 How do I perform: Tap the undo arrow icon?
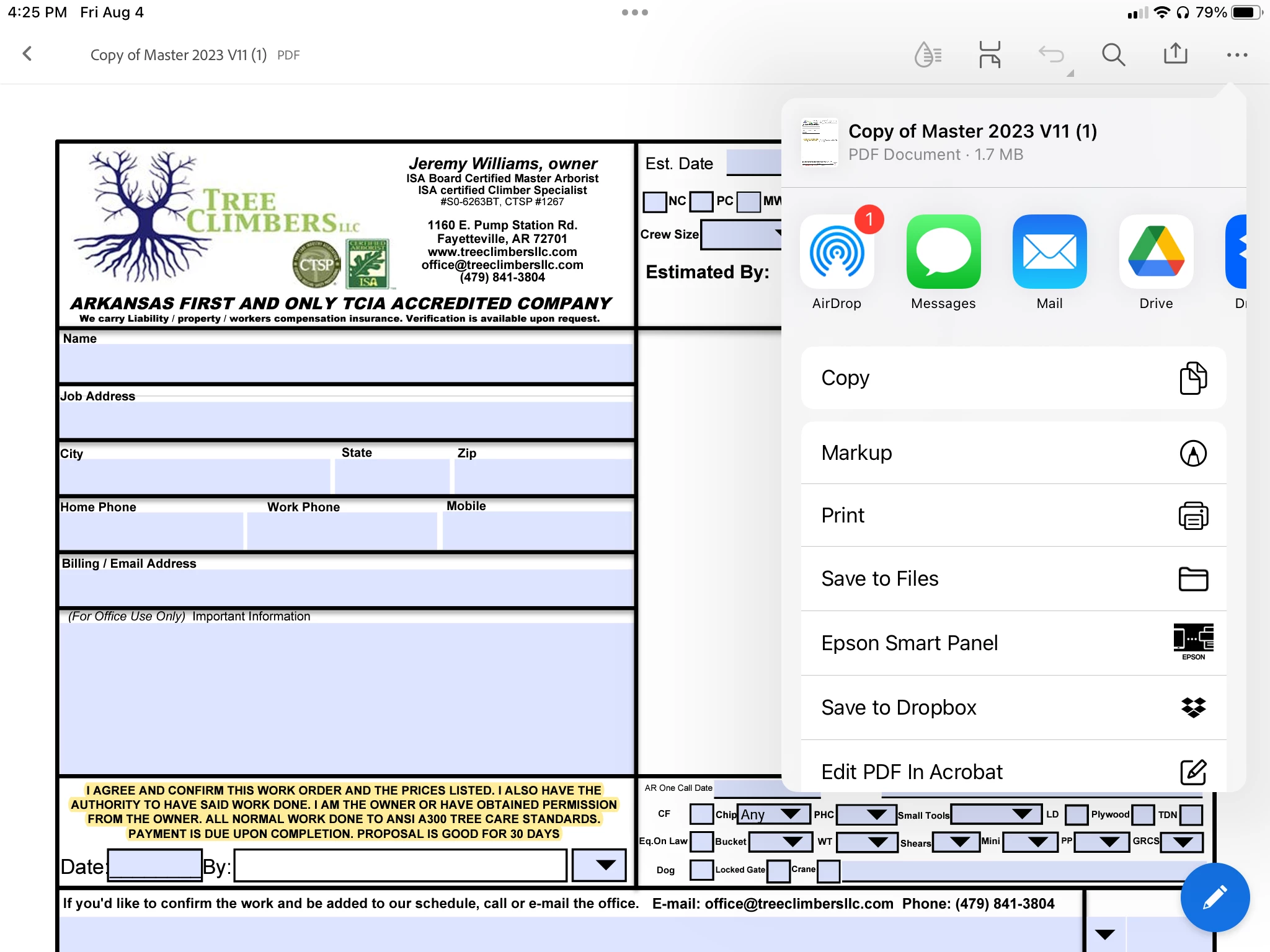pyautogui.click(x=1051, y=55)
